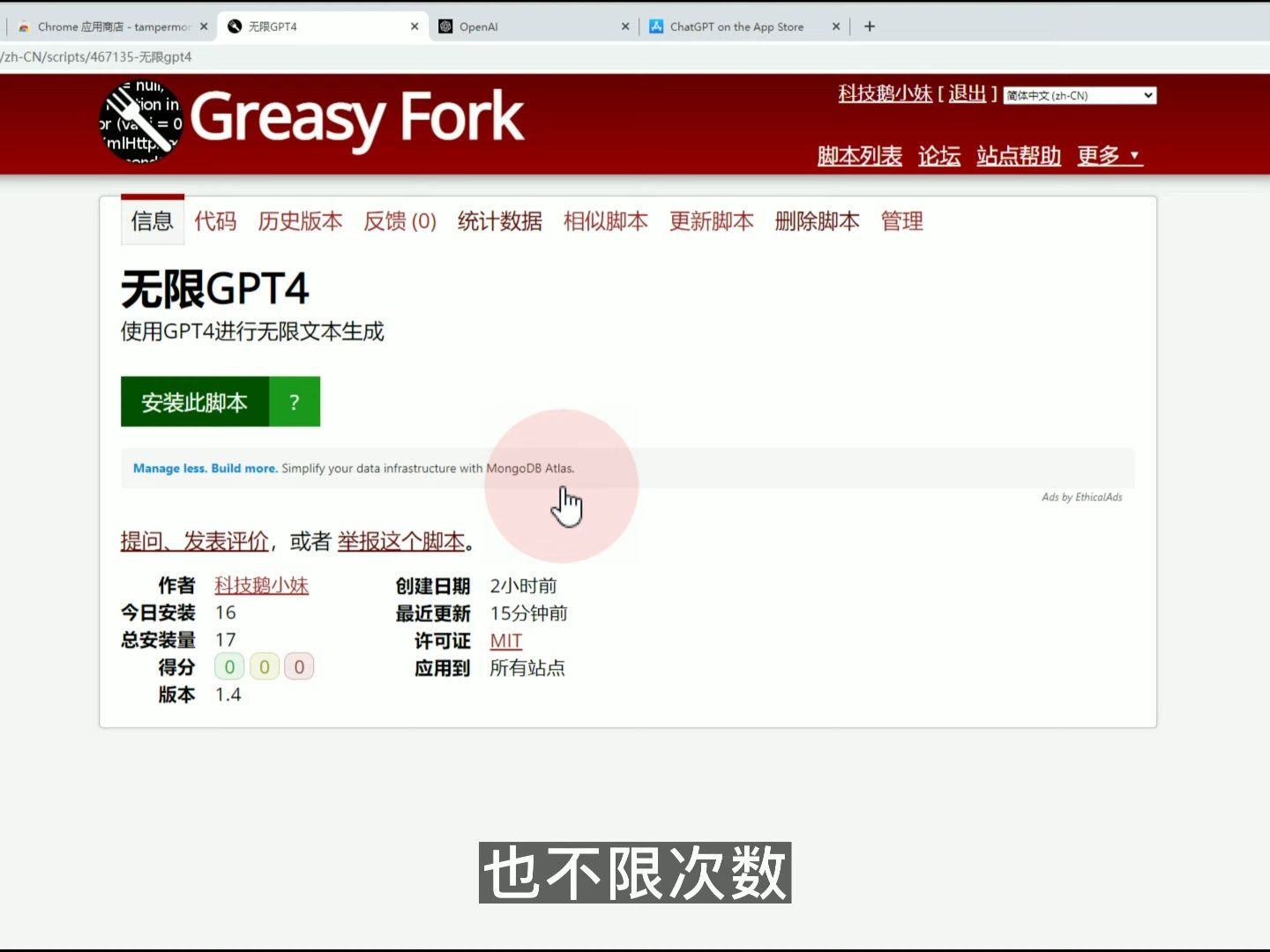The image size is (1270, 952).
Task: Close the ChatGPT App Store tab
Action: click(836, 26)
